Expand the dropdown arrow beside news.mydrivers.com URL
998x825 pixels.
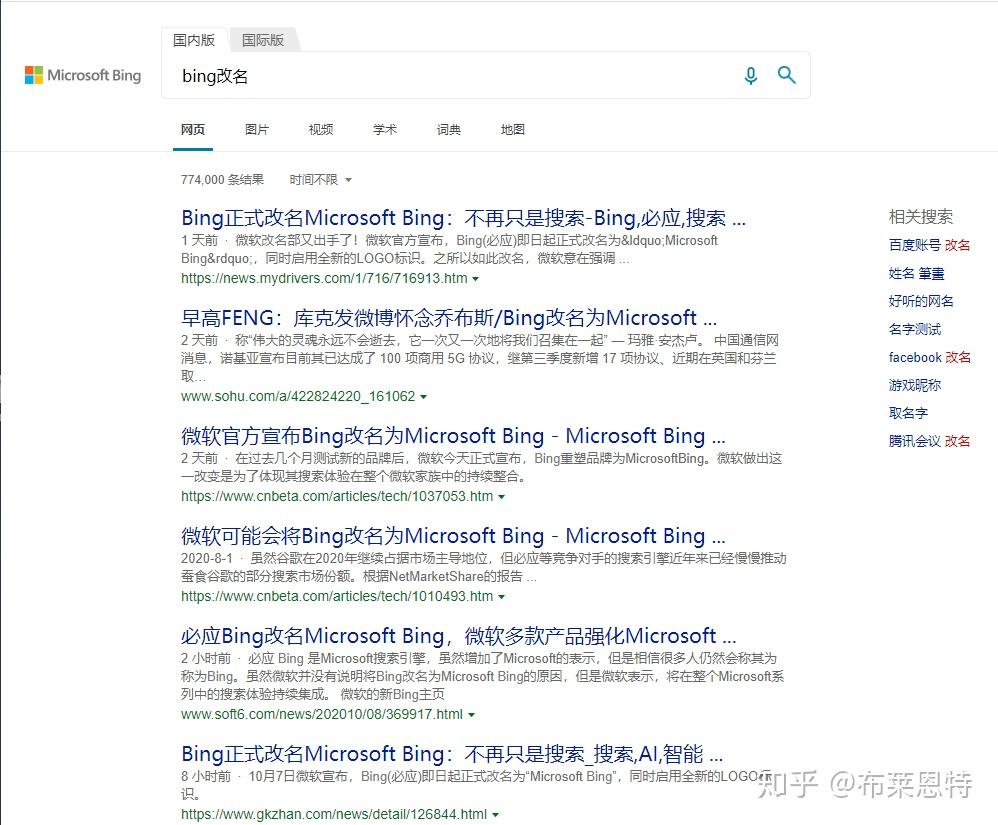pyautogui.click(x=474, y=279)
